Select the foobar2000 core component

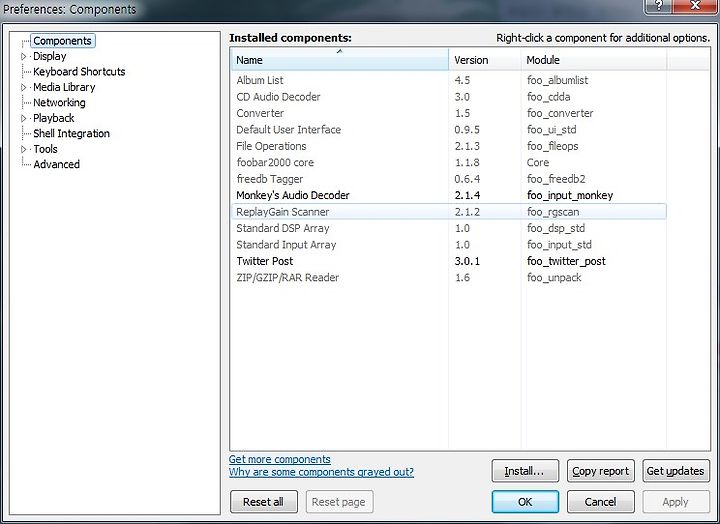tap(448, 163)
